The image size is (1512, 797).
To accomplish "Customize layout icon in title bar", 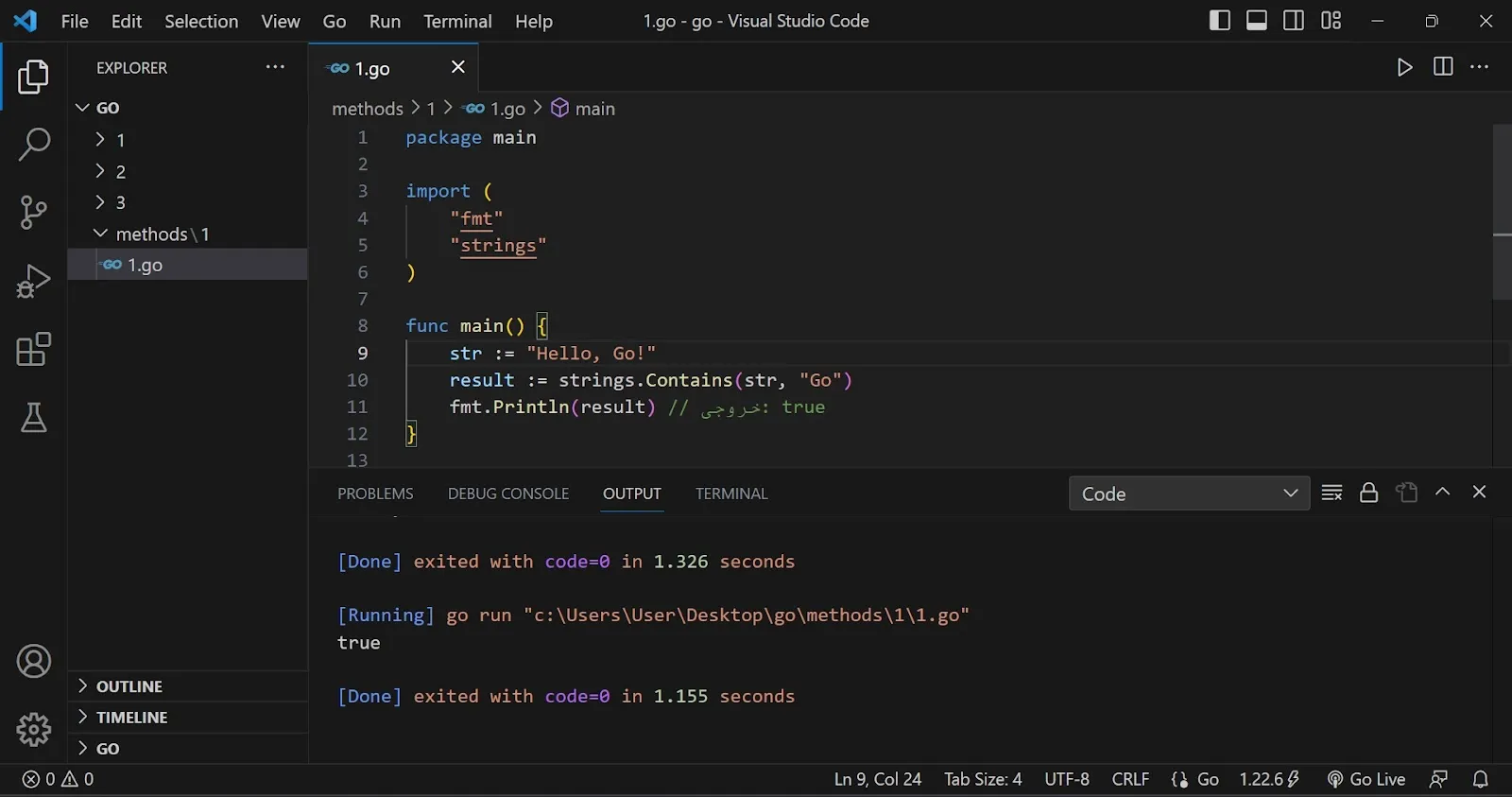I will pos(1332,20).
